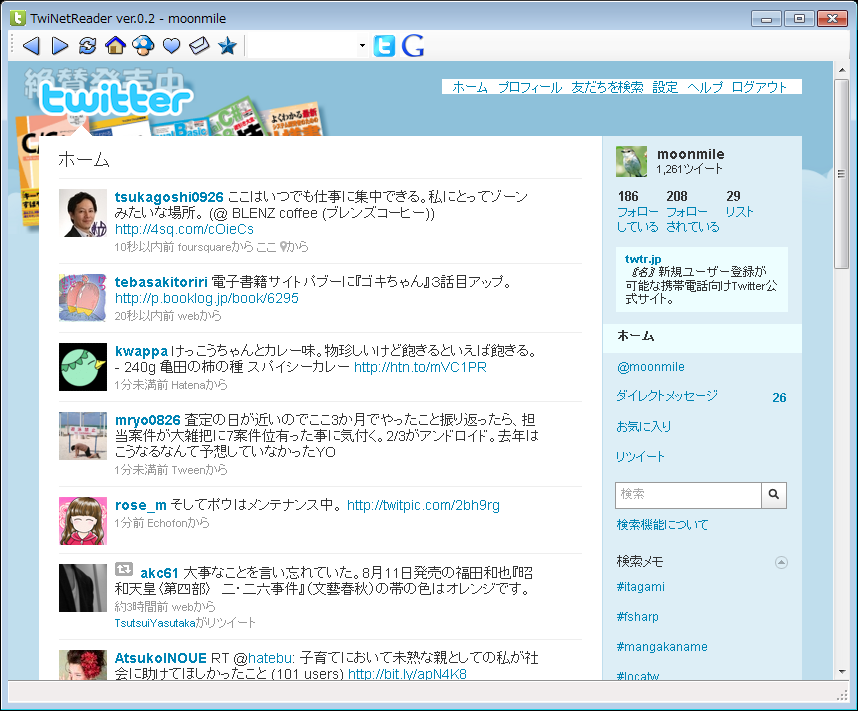Screen dimensions: 858x711
Task: Open プロフィール in the top navigation
Action: (530, 87)
